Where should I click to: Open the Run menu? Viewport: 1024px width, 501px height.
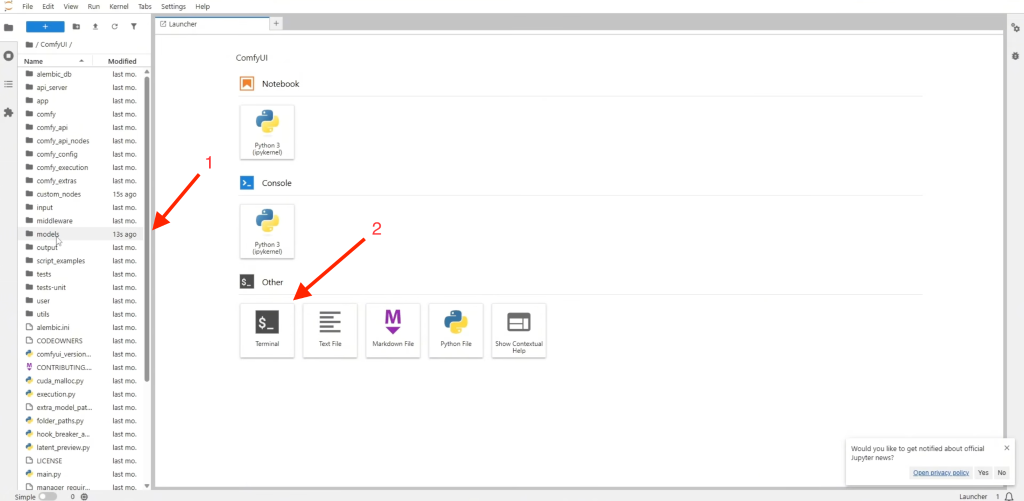(94, 6)
